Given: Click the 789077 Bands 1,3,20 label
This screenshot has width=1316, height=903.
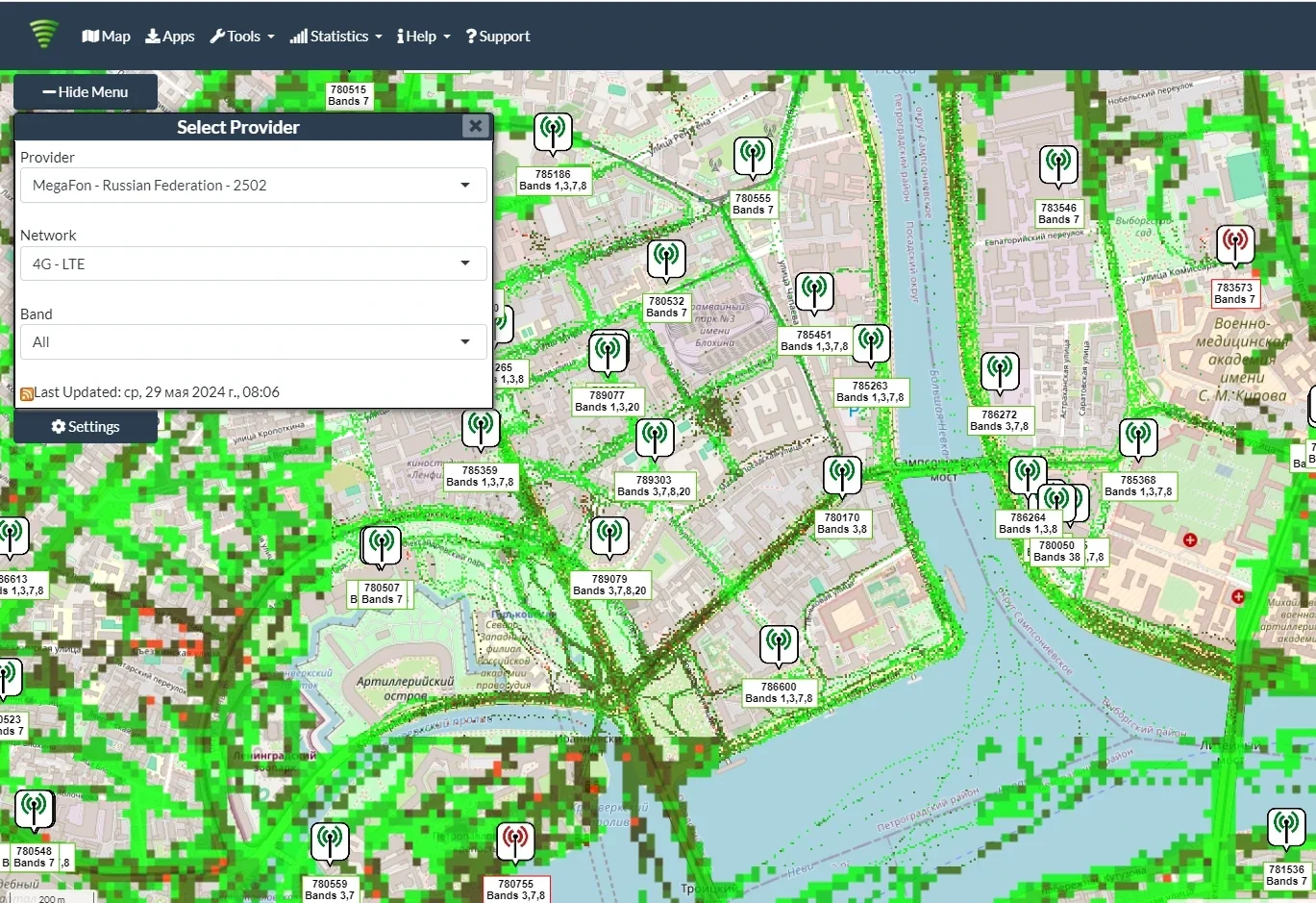Looking at the screenshot, I should pos(607,401).
